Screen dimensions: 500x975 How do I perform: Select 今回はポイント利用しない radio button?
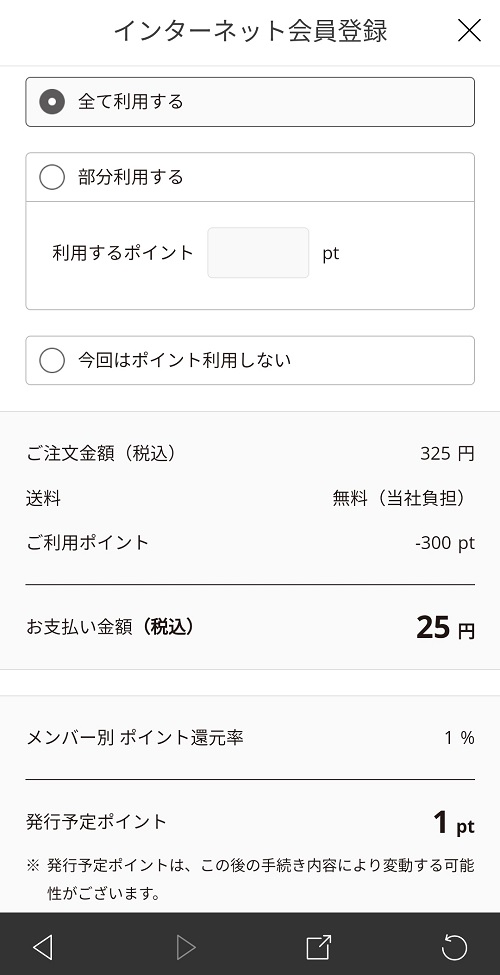click(52, 360)
